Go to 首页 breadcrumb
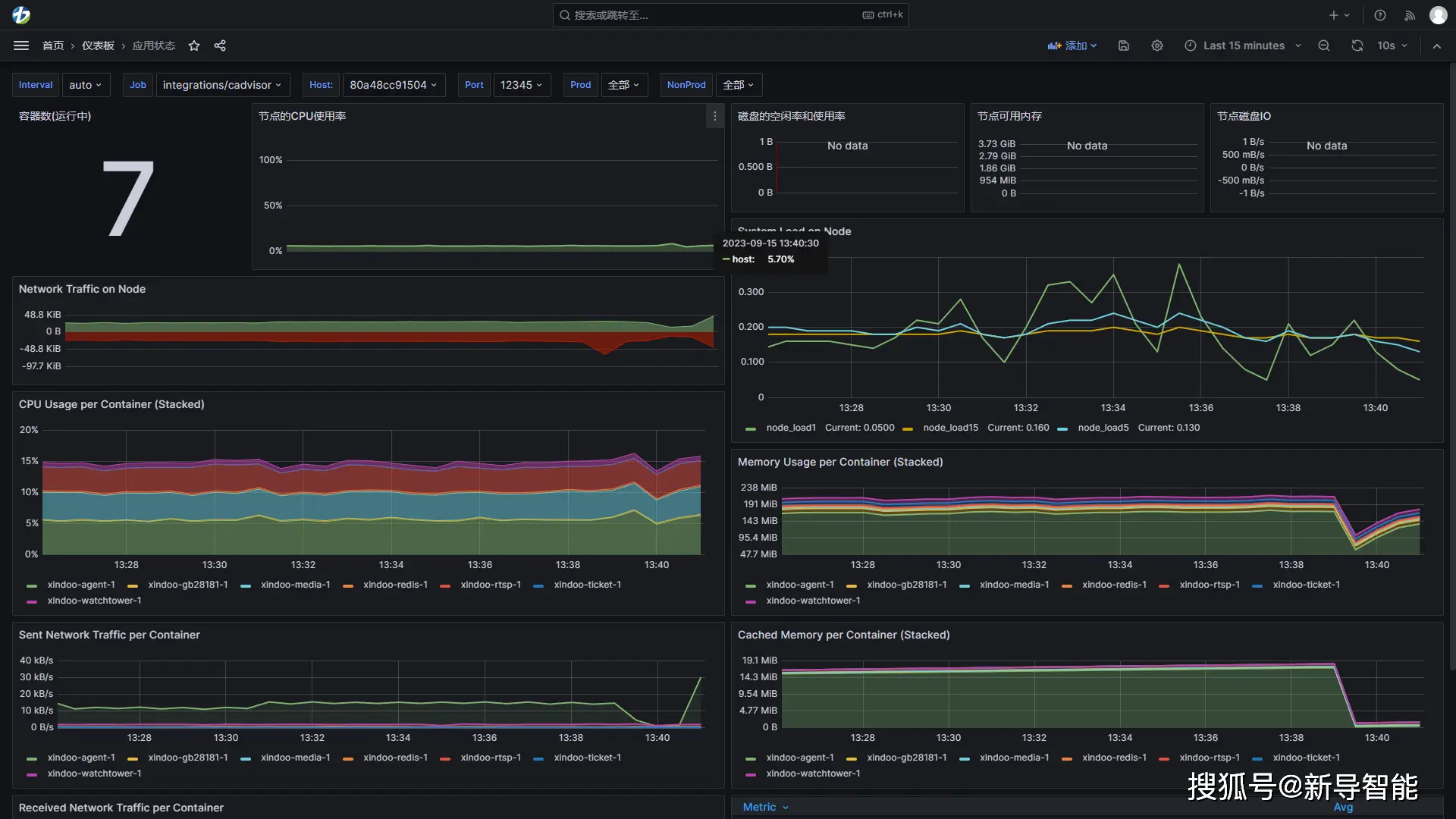1456x819 pixels. [53, 45]
